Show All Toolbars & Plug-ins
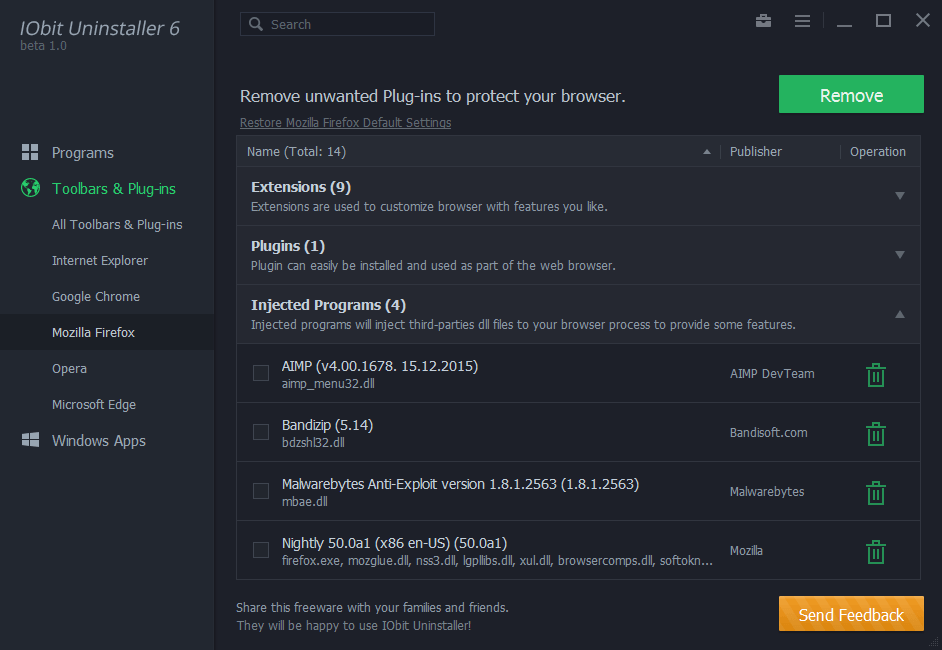Image resolution: width=942 pixels, height=650 pixels. pyautogui.click(x=117, y=225)
